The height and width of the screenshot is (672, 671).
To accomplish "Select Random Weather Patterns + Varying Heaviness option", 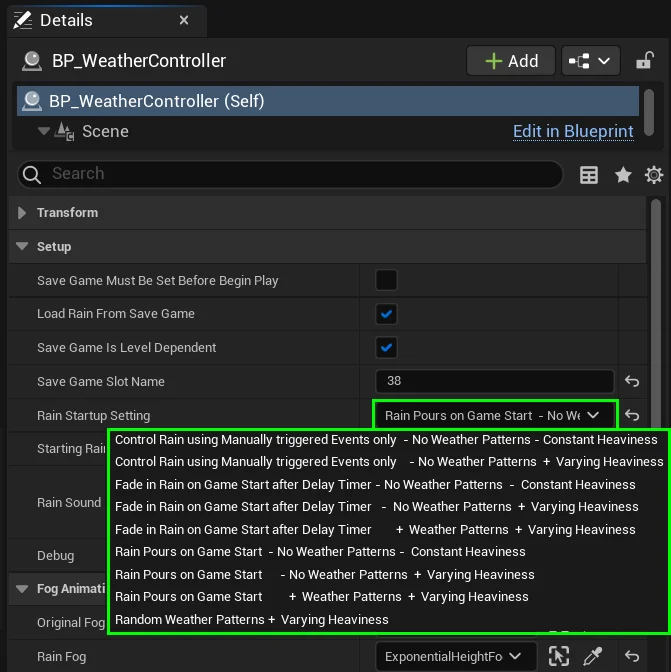I will tap(251, 619).
